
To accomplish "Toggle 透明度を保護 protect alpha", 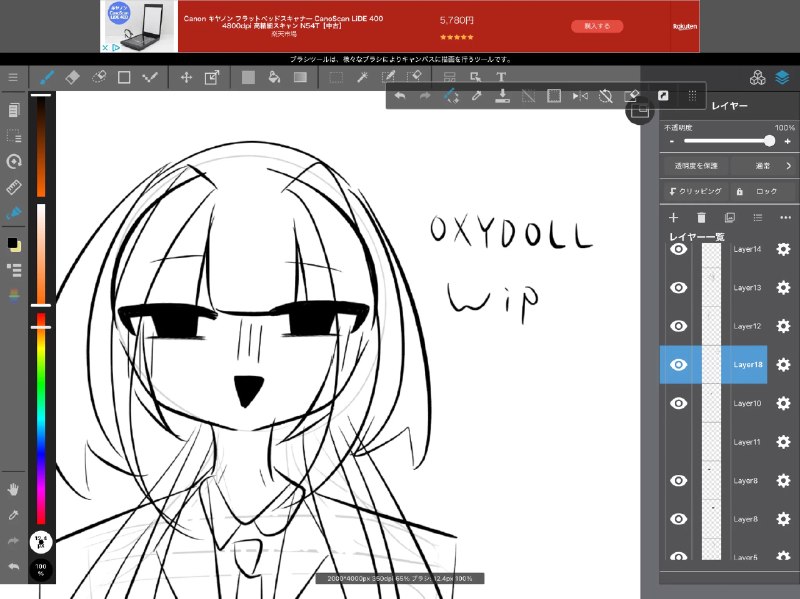I will [x=695, y=166].
